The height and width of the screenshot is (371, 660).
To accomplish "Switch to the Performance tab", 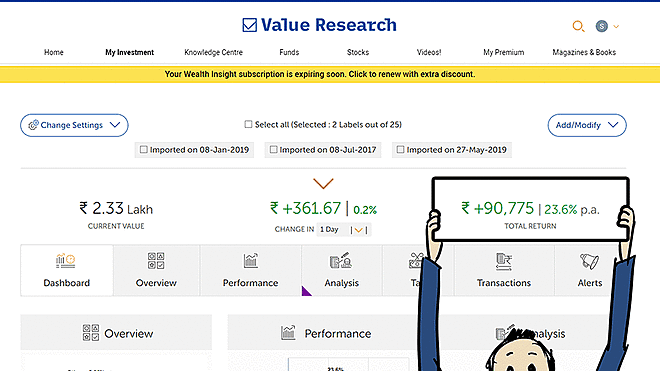I will pos(250,270).
